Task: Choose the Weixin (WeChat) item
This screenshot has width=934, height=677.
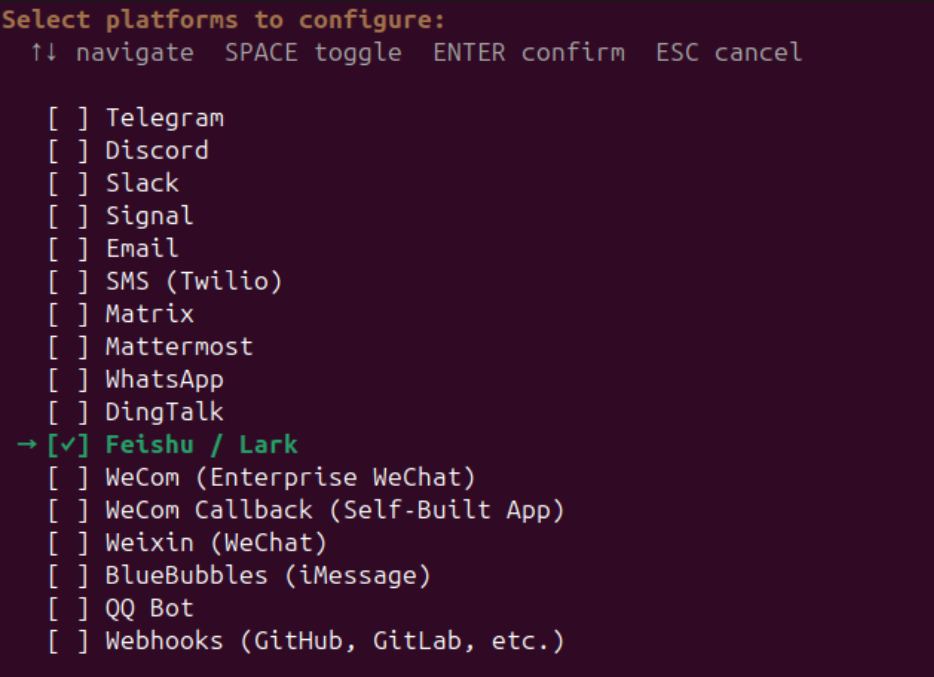Action: 216,543
